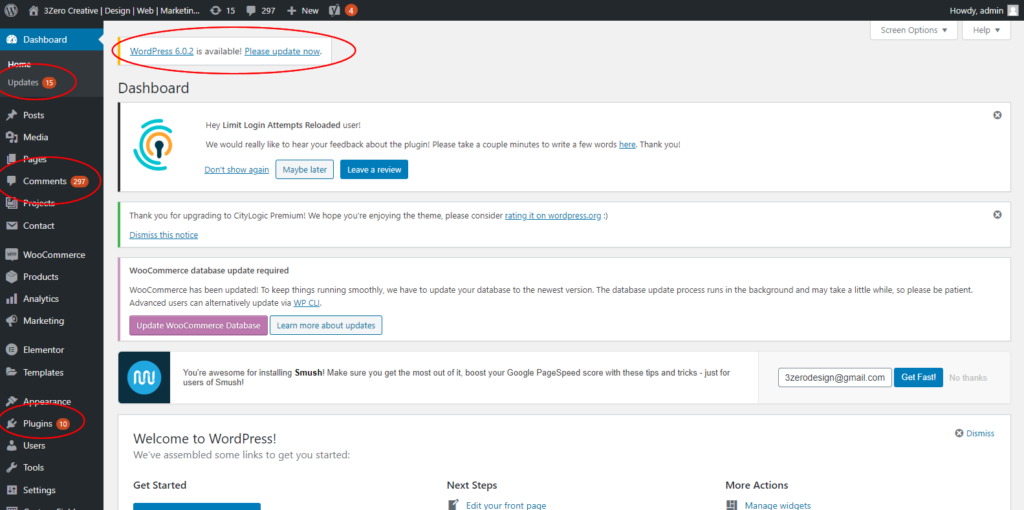Click the WordPress logo in admin bar

pyautogui.click(x=11, y=10)
